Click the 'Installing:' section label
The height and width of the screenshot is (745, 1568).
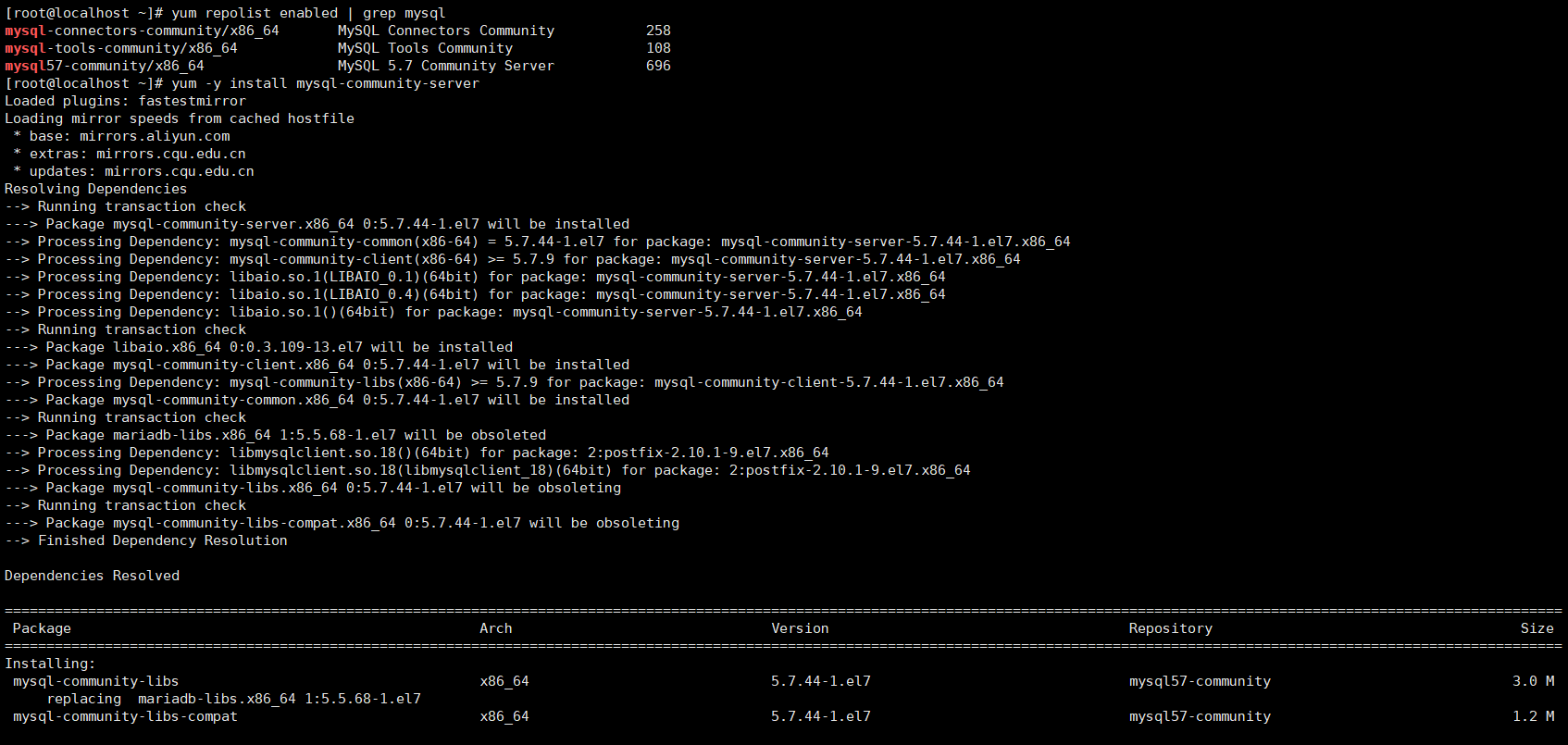[50, 664]
